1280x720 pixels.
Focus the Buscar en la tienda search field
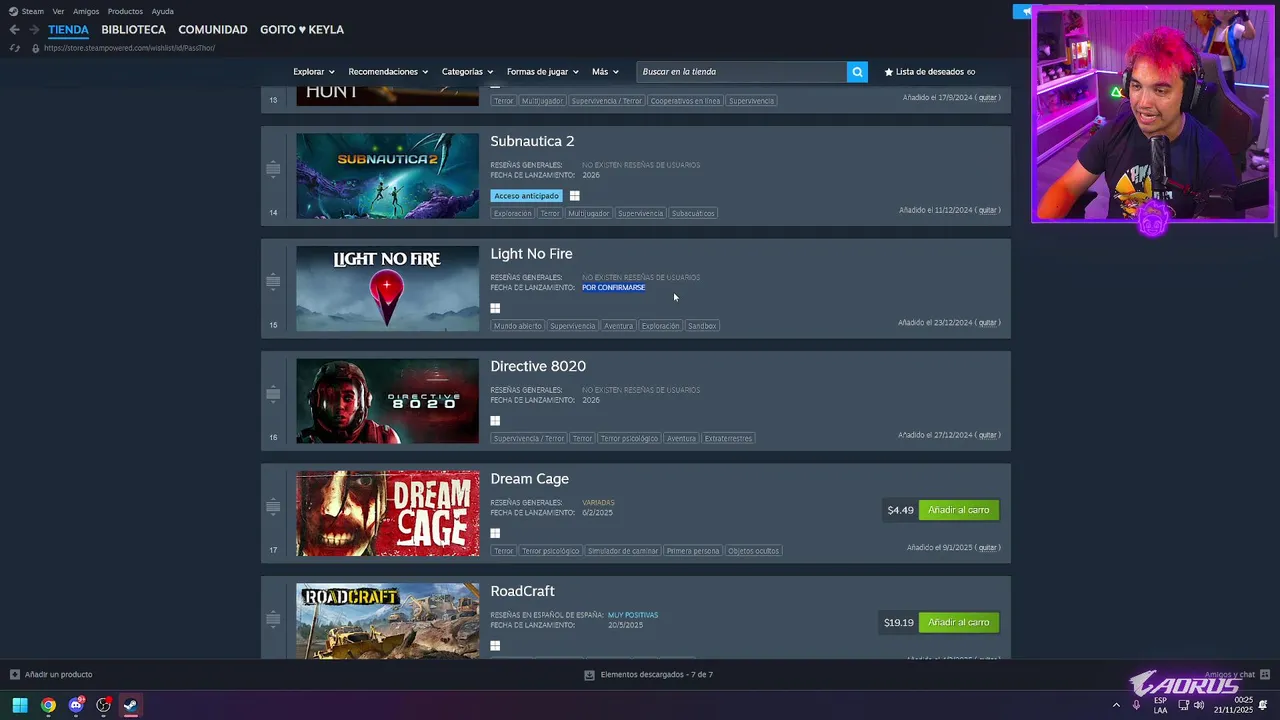click(x=741, y=72)
